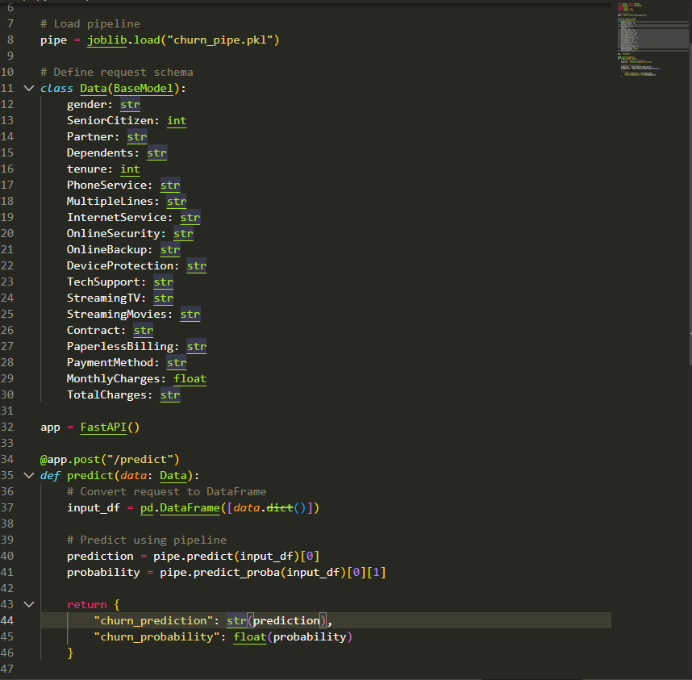The width and height of the screenshot is (692, 680).
Task: Click the probability variable on line 41
Action: pyautogui.click(x=103, y=572)
